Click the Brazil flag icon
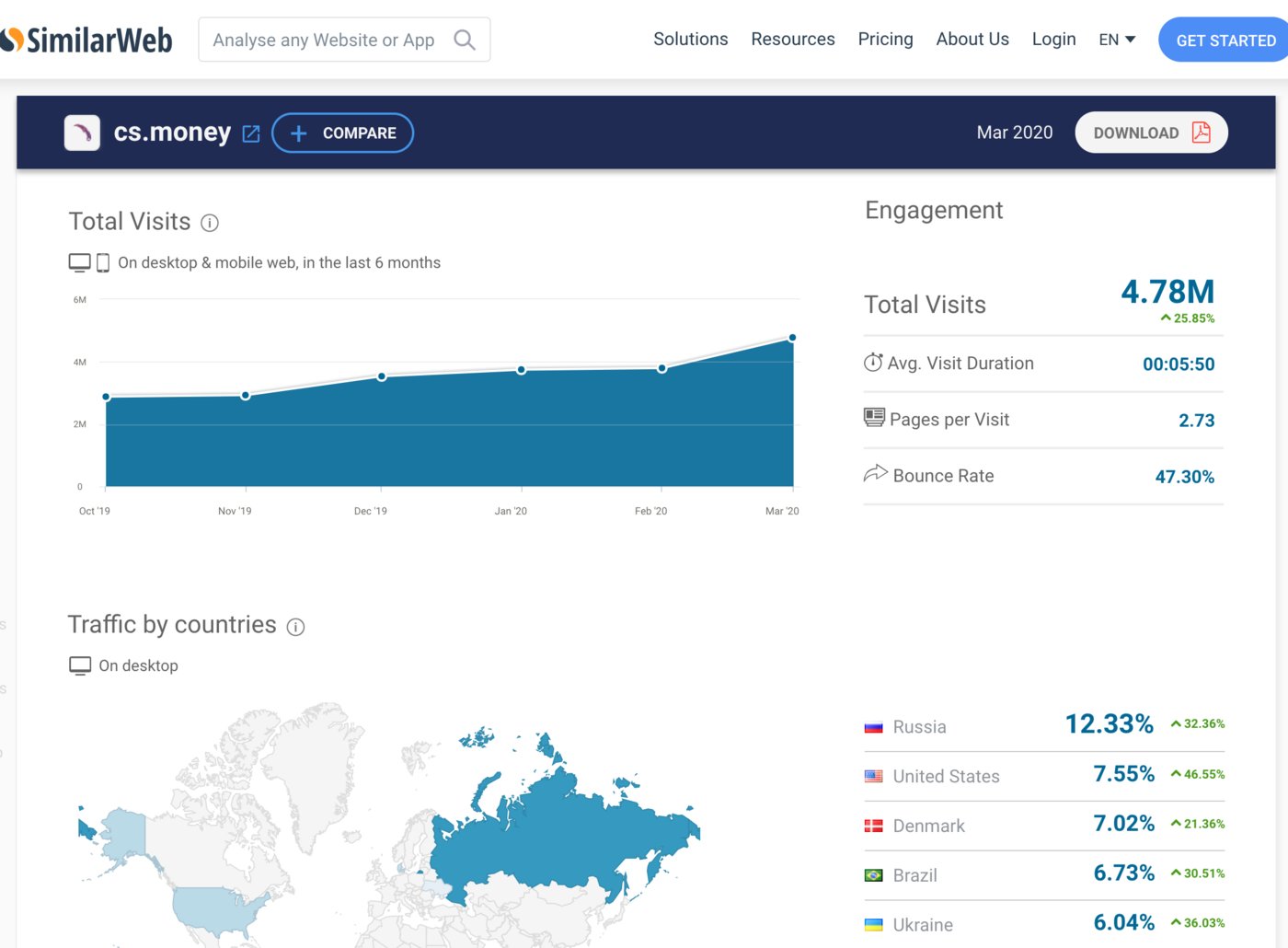Viewport: 1288px width, 948px height. point(873,875)
